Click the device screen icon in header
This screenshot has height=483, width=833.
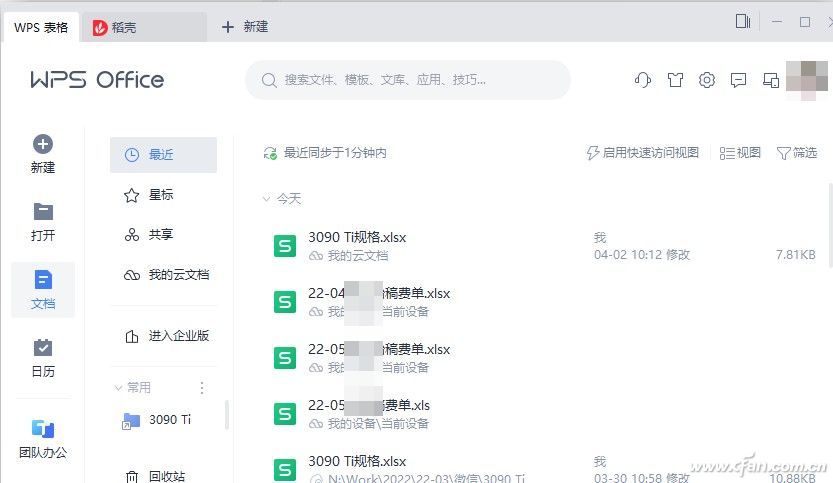pyautogui.click(x=771, y=80)
